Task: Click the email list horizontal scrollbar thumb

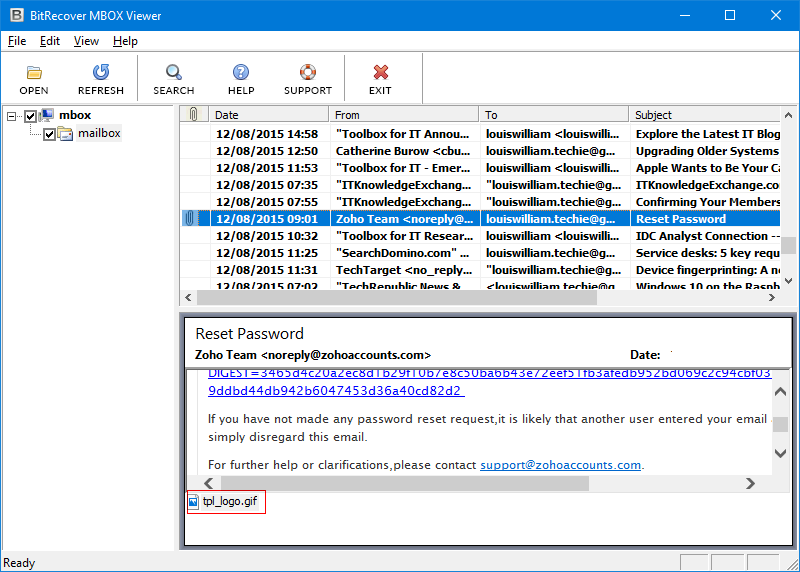Action: (x=397, y=297)
